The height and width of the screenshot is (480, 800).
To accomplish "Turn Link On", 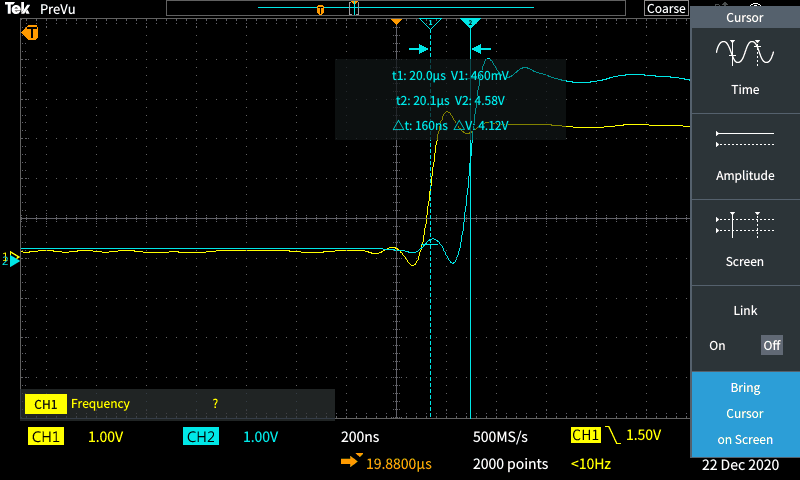I will pos(717,345).
